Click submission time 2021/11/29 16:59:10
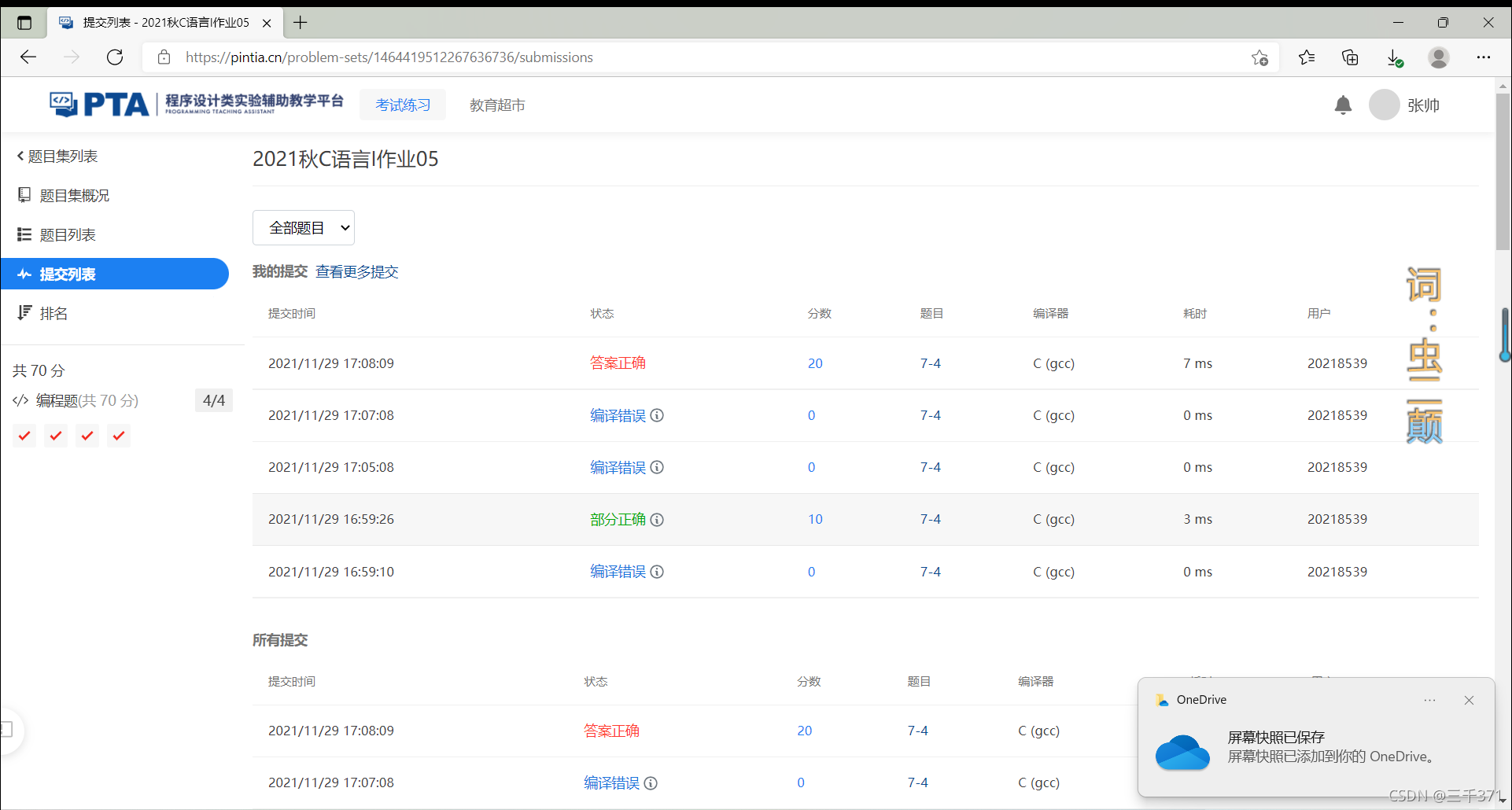 click(x=331, y=572)
